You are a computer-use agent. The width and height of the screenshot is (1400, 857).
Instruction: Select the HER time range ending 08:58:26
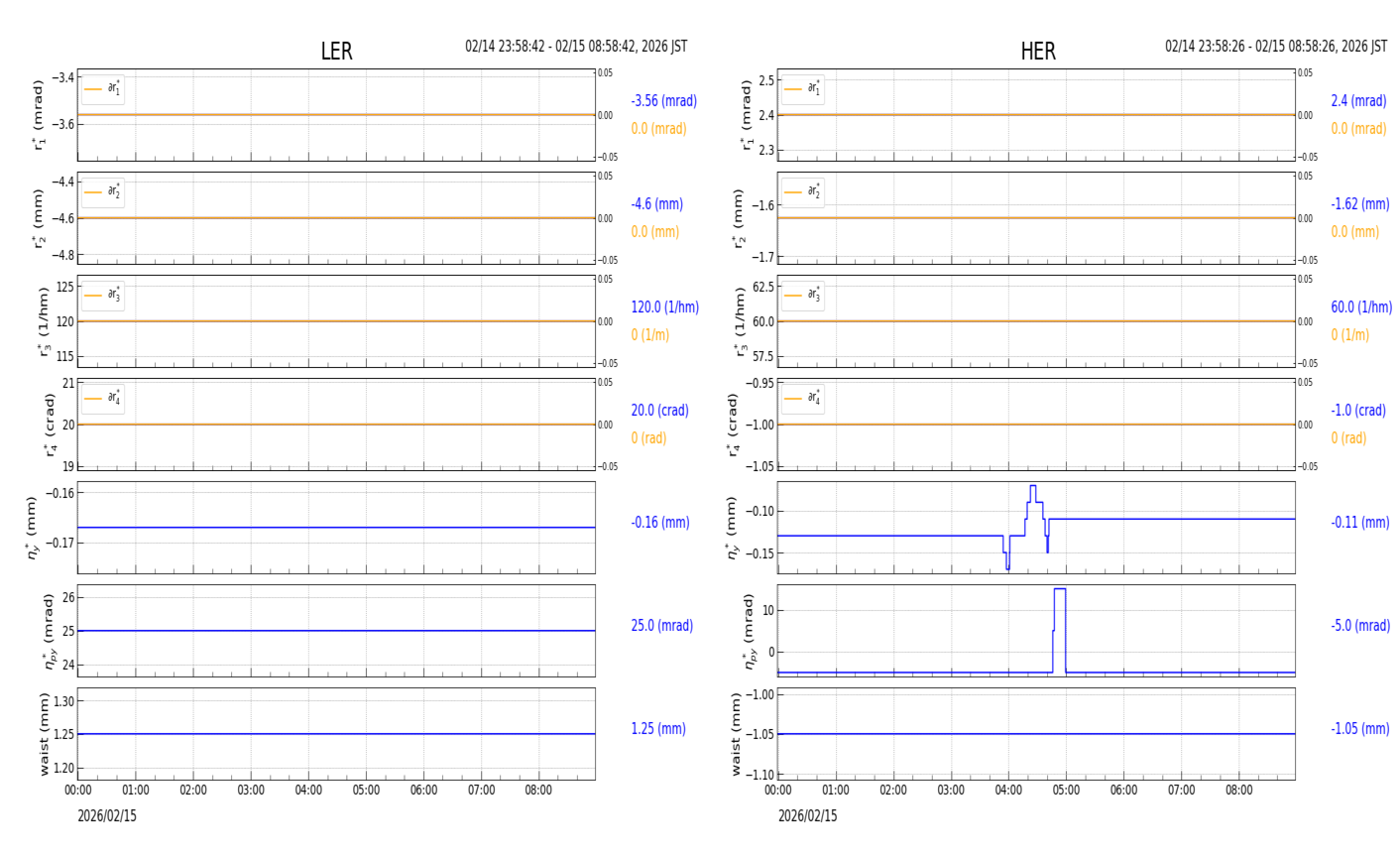pos(1276,47)
